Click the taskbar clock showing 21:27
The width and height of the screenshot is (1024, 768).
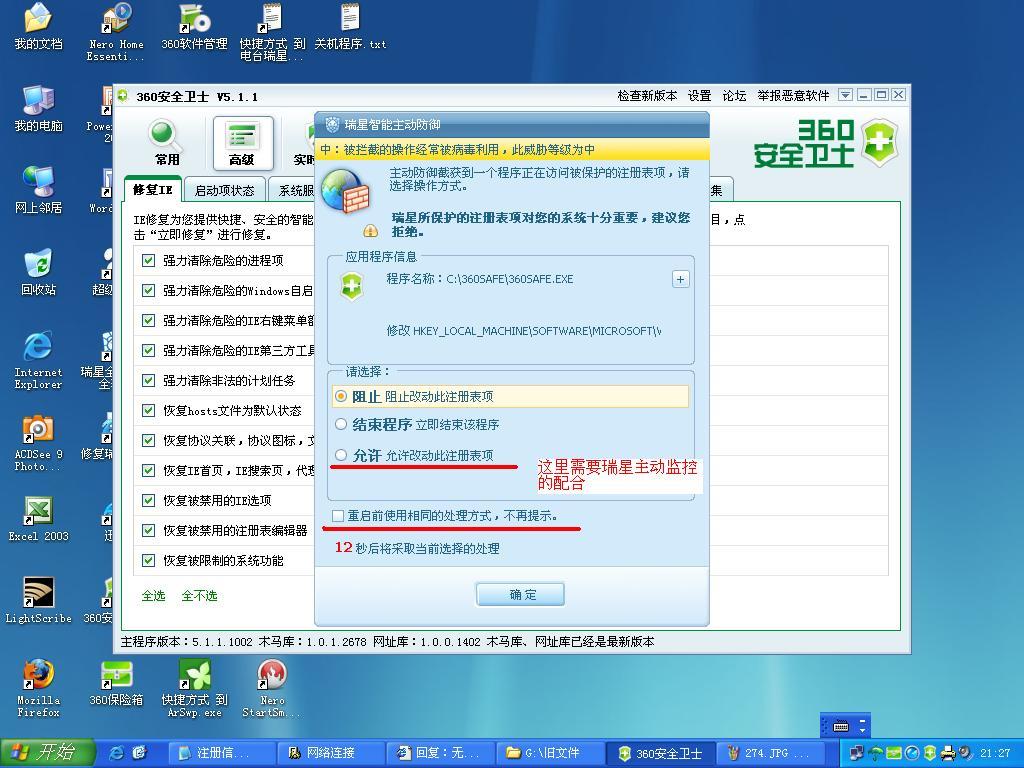[x=995, y=753]
